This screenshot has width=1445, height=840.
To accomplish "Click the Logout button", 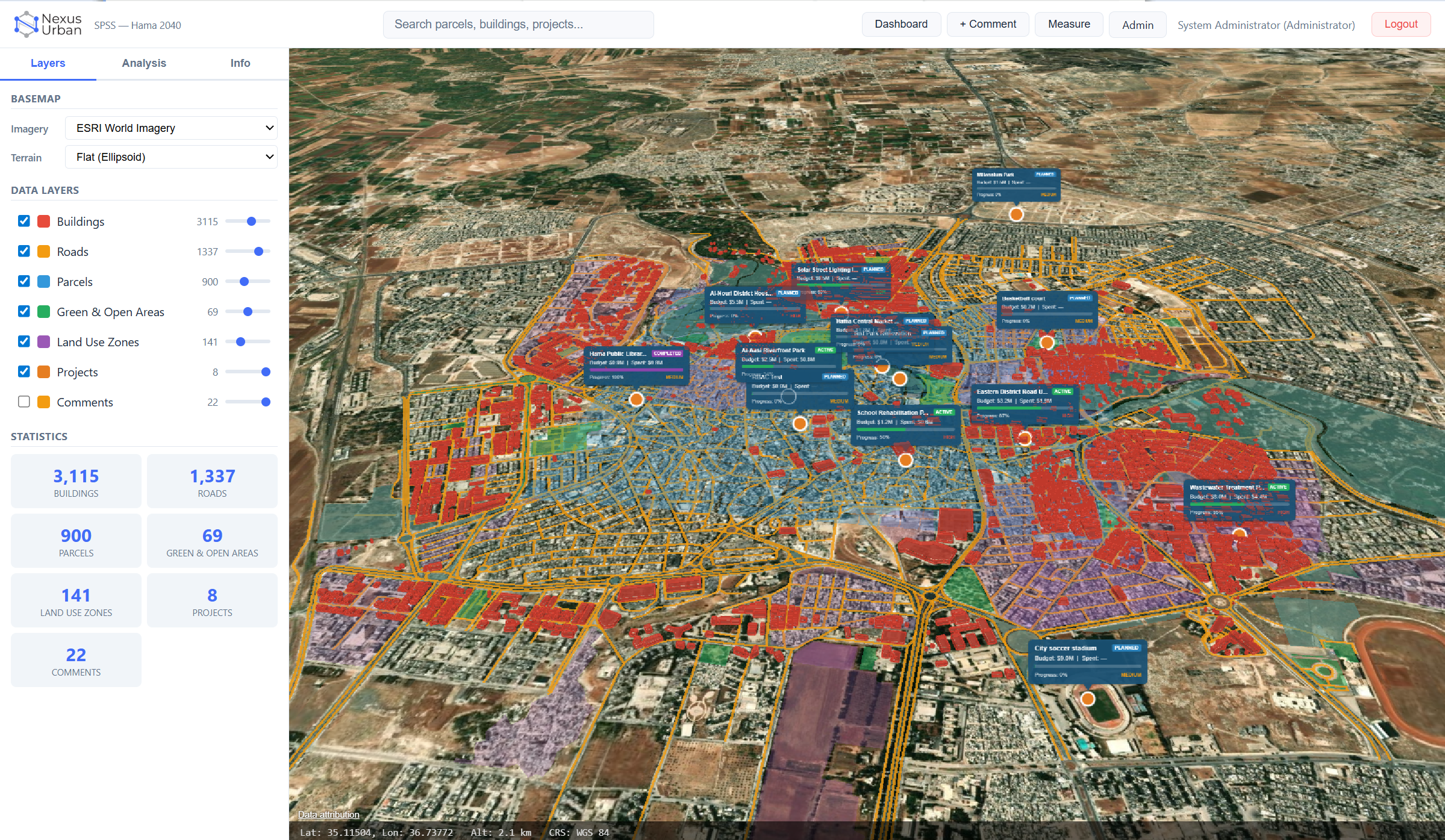I will point(1401,24).
